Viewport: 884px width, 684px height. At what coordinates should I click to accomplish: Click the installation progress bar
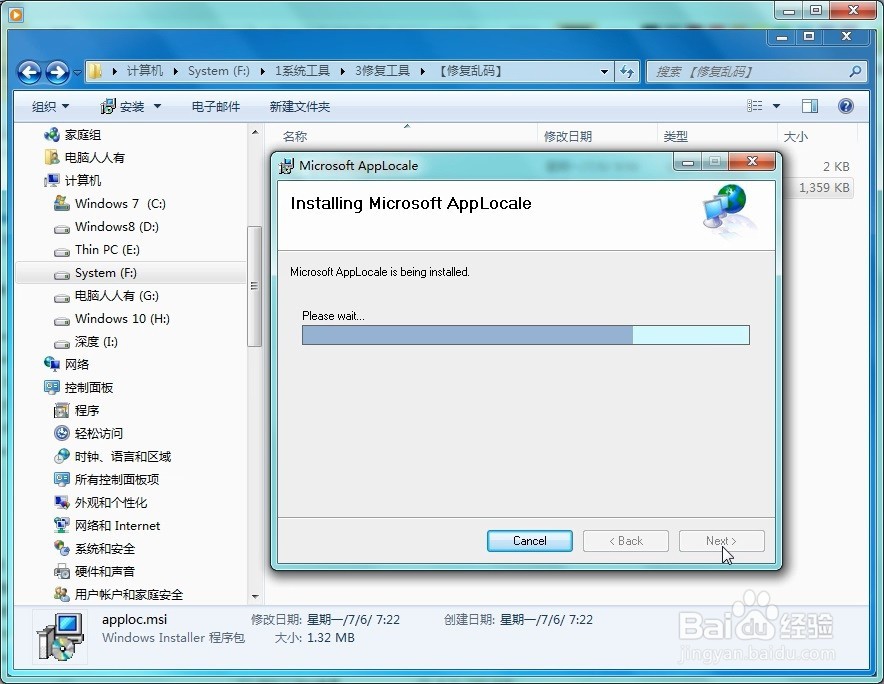pyautogui.click(x=525, y=335)
